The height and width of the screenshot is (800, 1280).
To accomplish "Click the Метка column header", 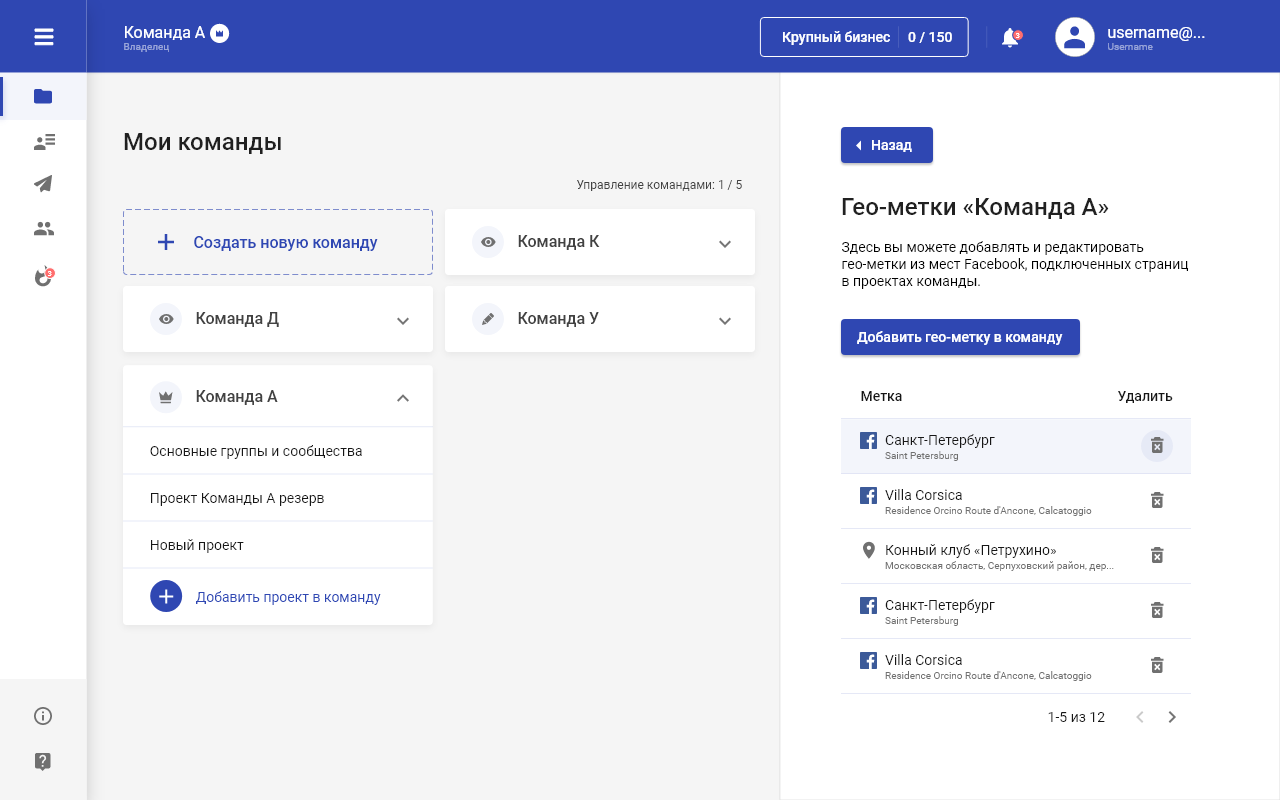I will point(881,396).
